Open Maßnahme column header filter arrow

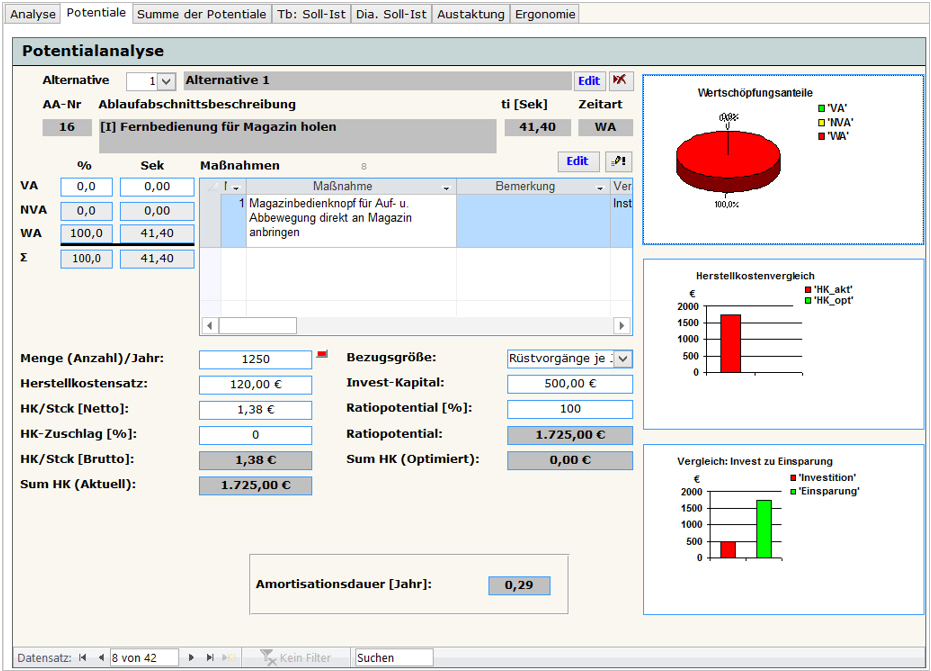446,188
